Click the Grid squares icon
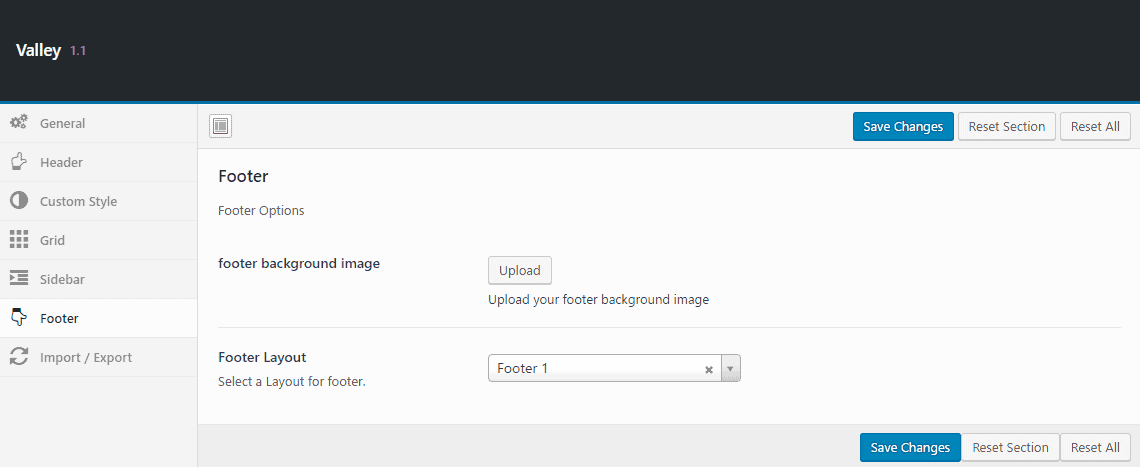The image size is (1140, 467). tap(19, 240)
